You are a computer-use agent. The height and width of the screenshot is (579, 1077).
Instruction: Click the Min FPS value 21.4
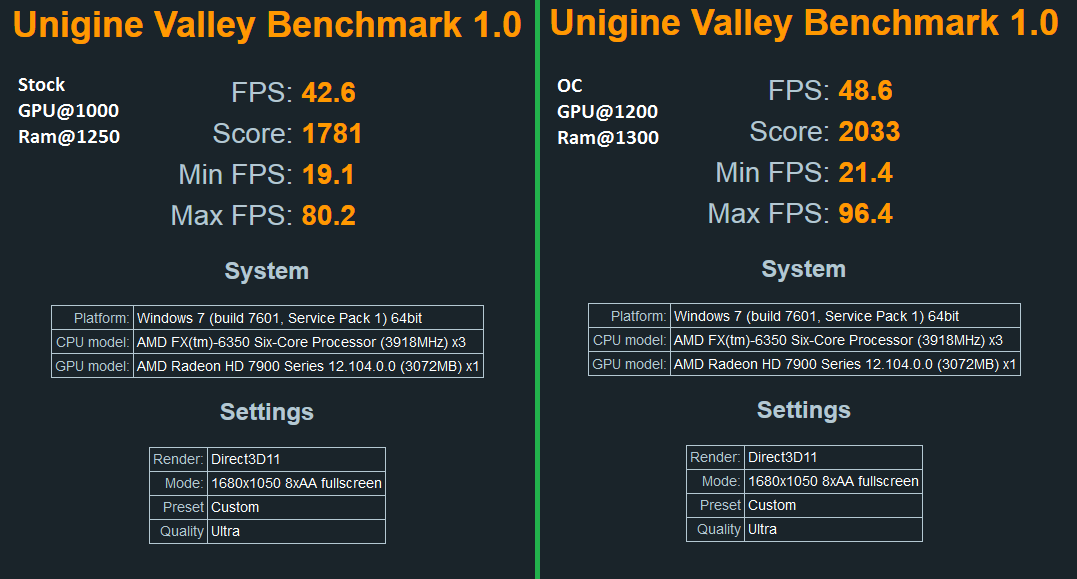click(x=865, y=172)
